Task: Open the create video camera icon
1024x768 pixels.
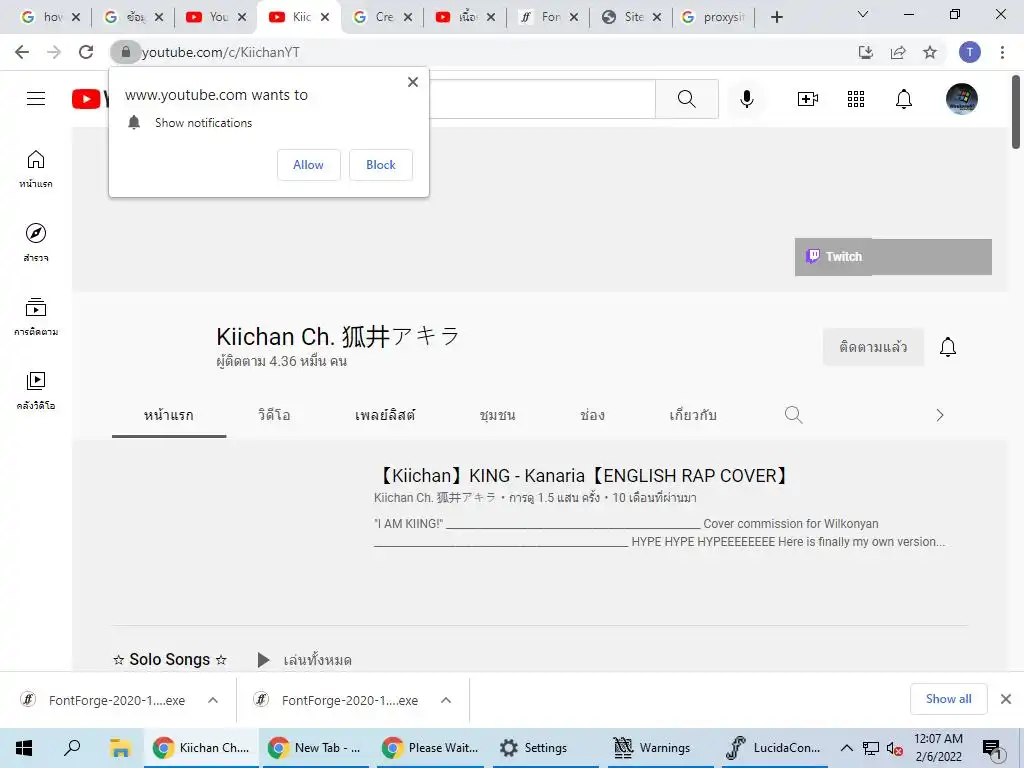Action: pyautogui.click(x=808, y=99)
